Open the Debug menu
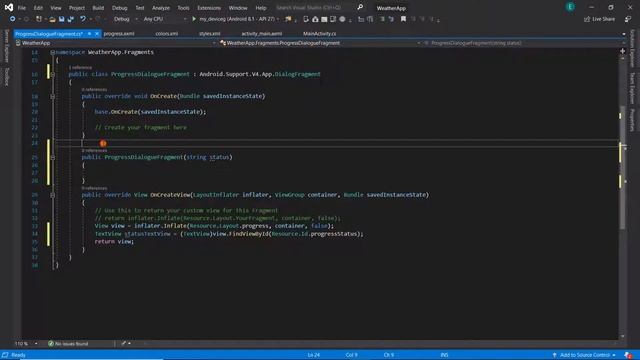The width and height of the screenshot is (640, 360). (x=120, y=8)
